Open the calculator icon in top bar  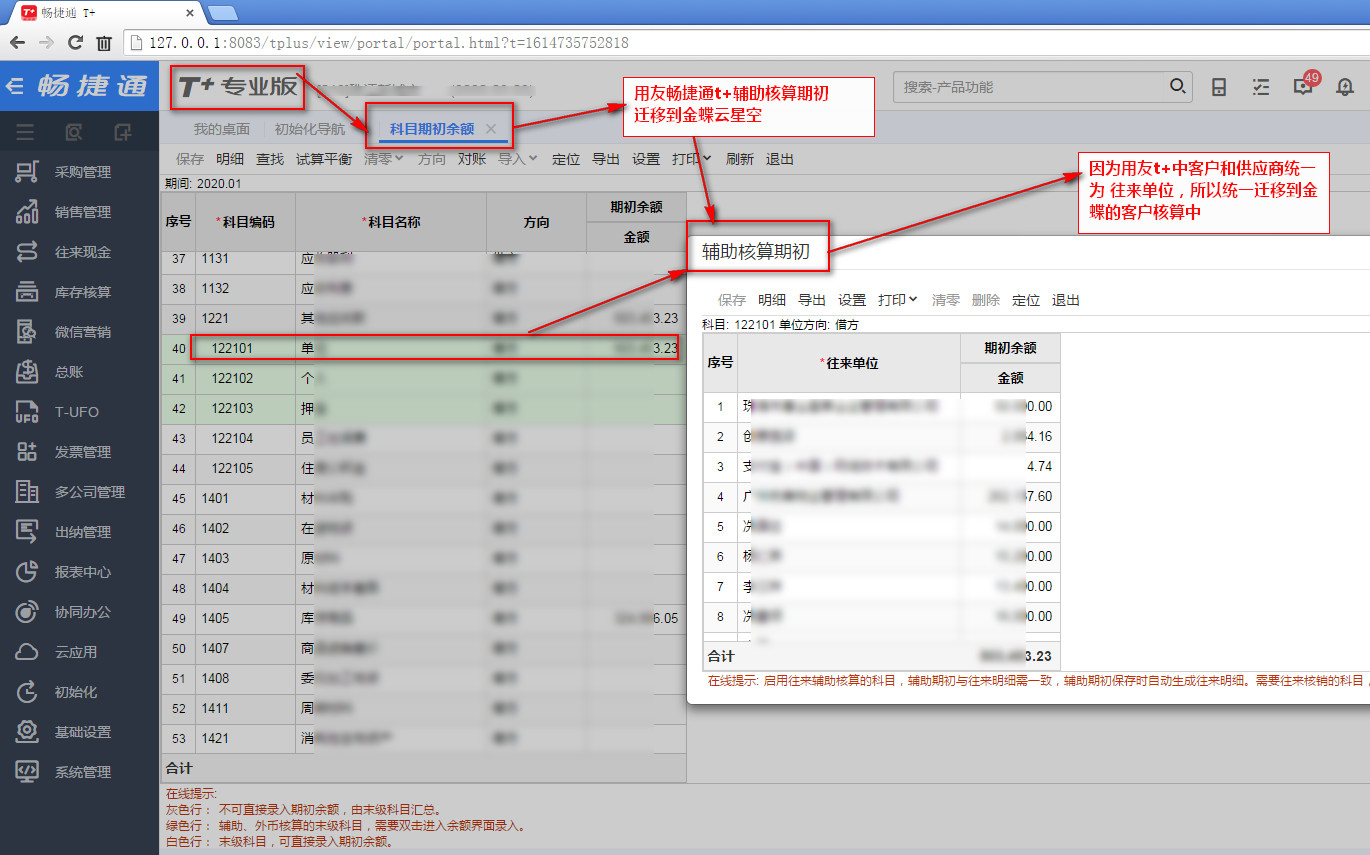1219,87
